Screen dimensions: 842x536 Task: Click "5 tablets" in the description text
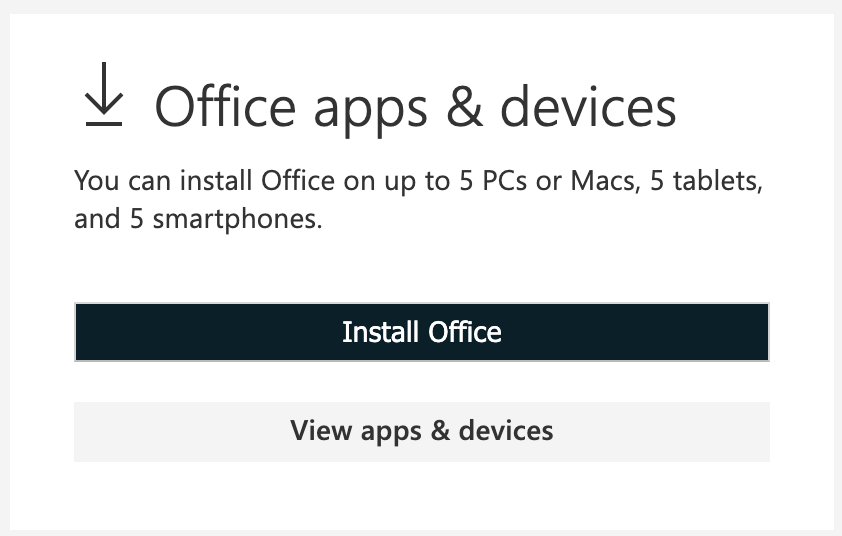(x=705, y=180)
